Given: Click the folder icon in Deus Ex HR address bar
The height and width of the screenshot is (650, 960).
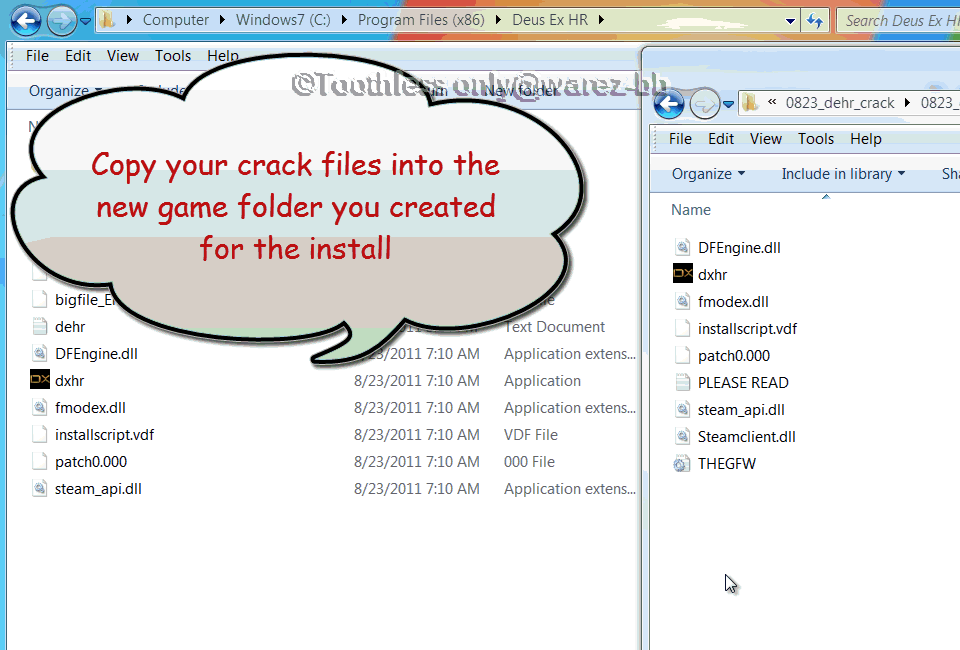Looking at the screenshot, I should click(x=107, y=20).
